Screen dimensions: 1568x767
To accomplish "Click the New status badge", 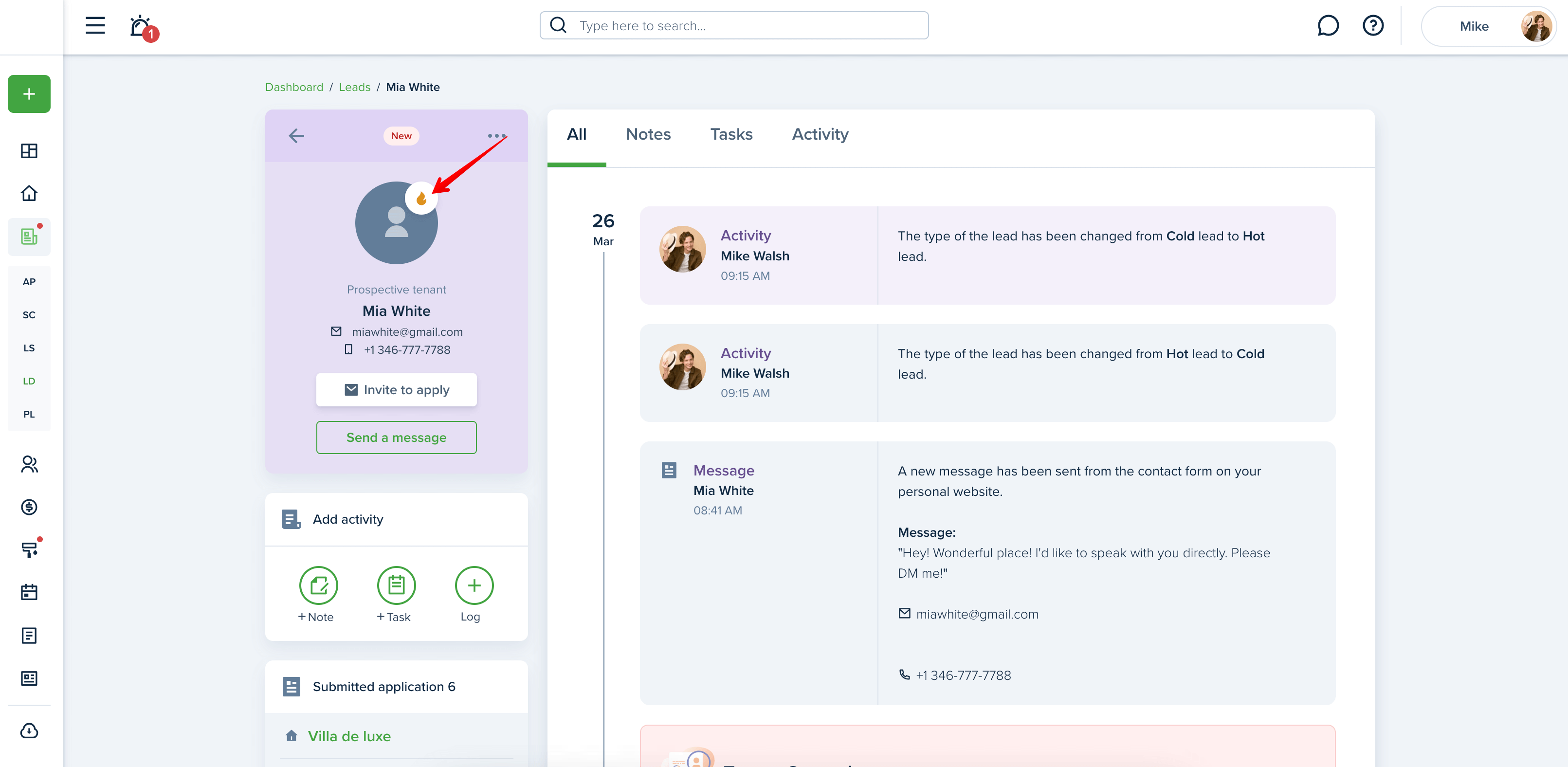I will (401, 136).
